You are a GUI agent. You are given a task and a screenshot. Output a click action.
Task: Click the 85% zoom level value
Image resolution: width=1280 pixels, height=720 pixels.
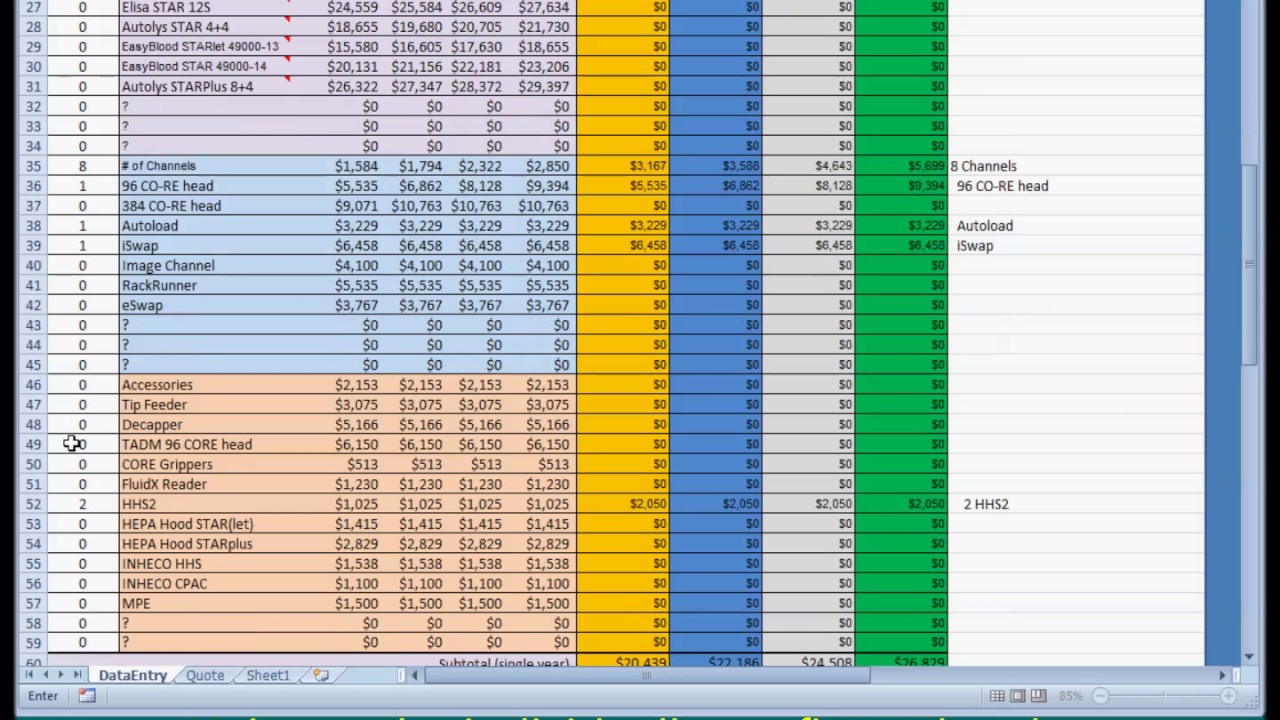tap(1071, 696)
